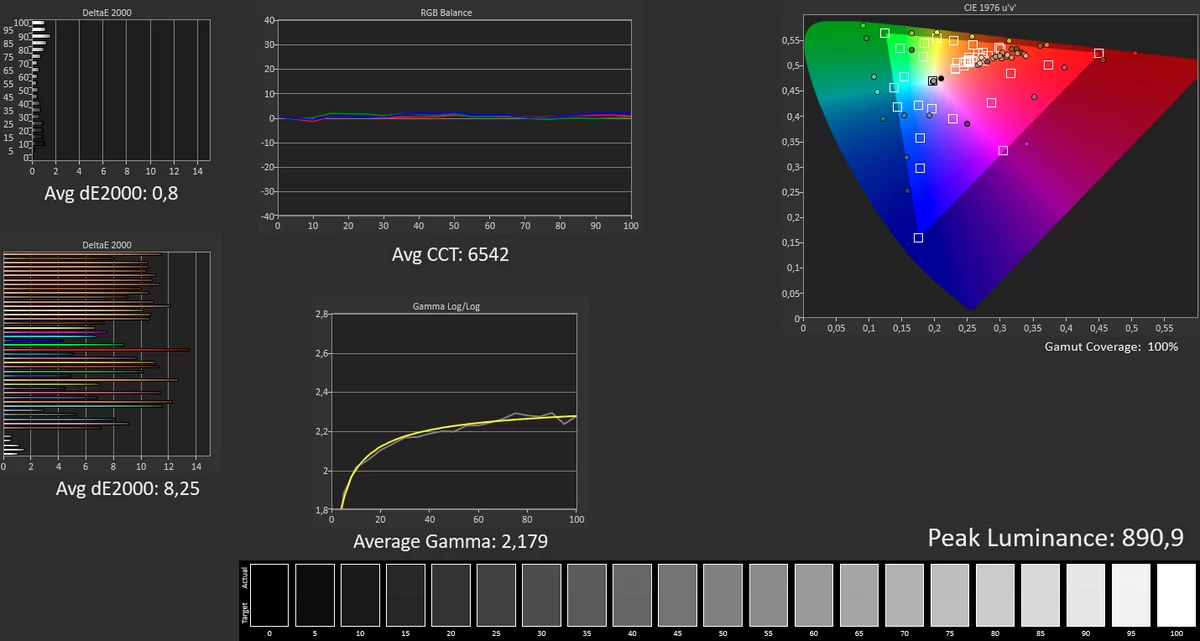Select the 30 grayscale patch swatch
Screen dimensions: 1200x641
click(541, 595)
